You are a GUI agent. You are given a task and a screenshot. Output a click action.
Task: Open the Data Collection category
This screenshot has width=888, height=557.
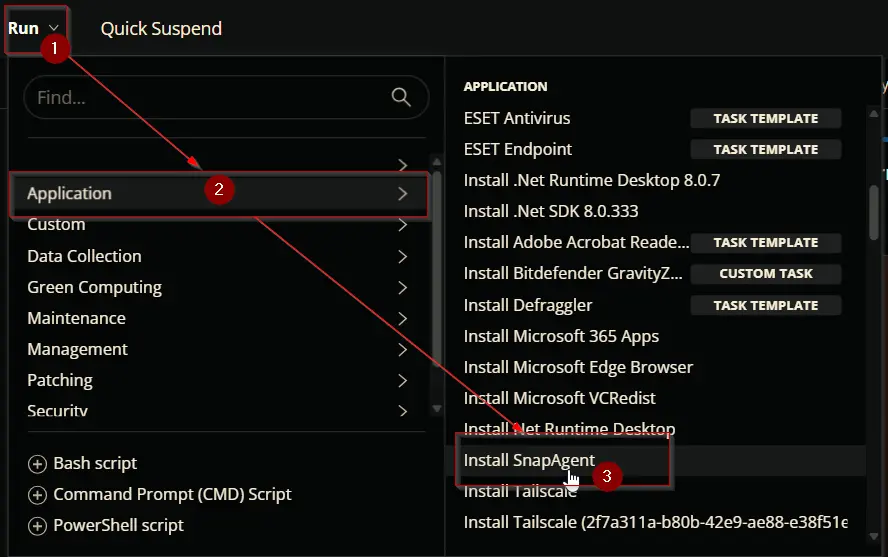tap(84, 256)
